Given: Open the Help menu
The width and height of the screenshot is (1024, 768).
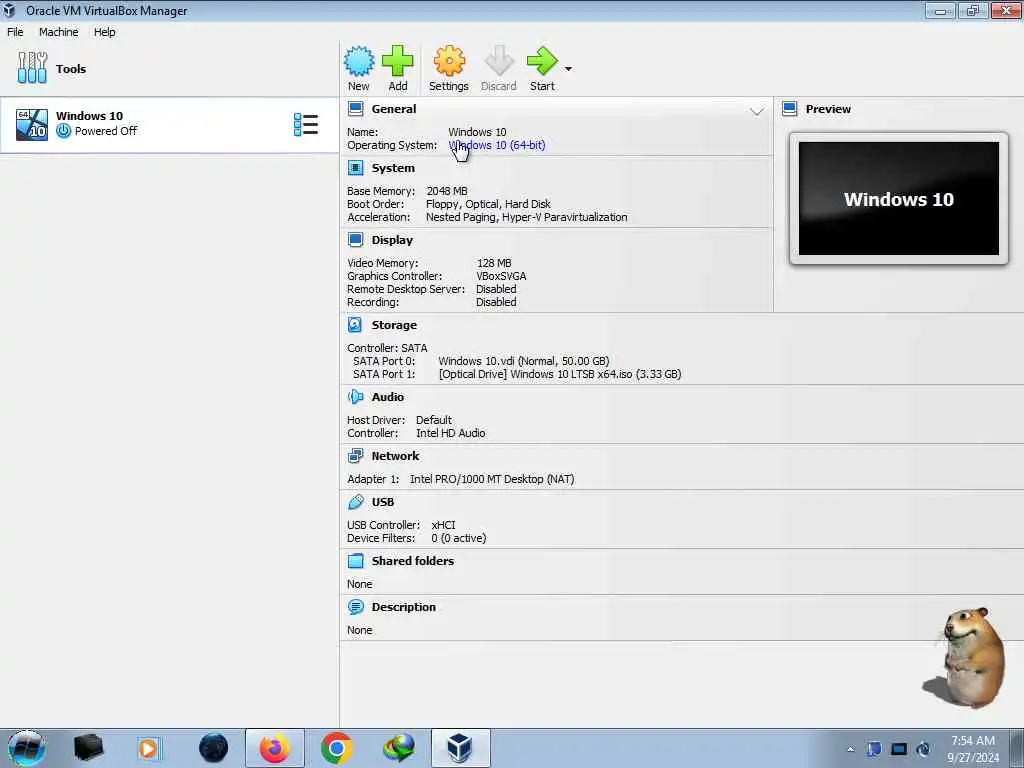Looking at the screenshot, I should [104, 32].
